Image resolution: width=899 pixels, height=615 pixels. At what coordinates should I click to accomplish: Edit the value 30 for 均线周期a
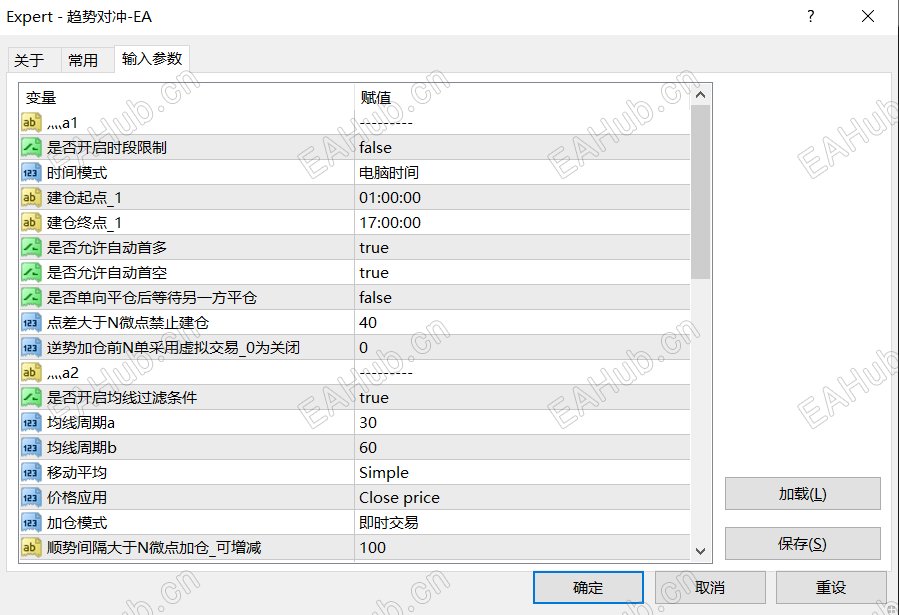pyautogui.click(x=522, y=422)
